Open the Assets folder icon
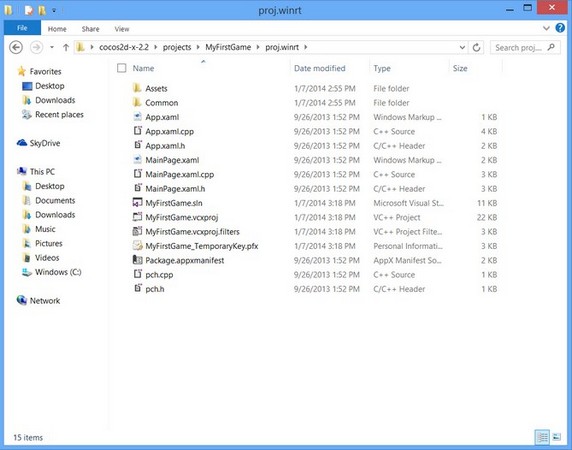 (x=137, y=88)
